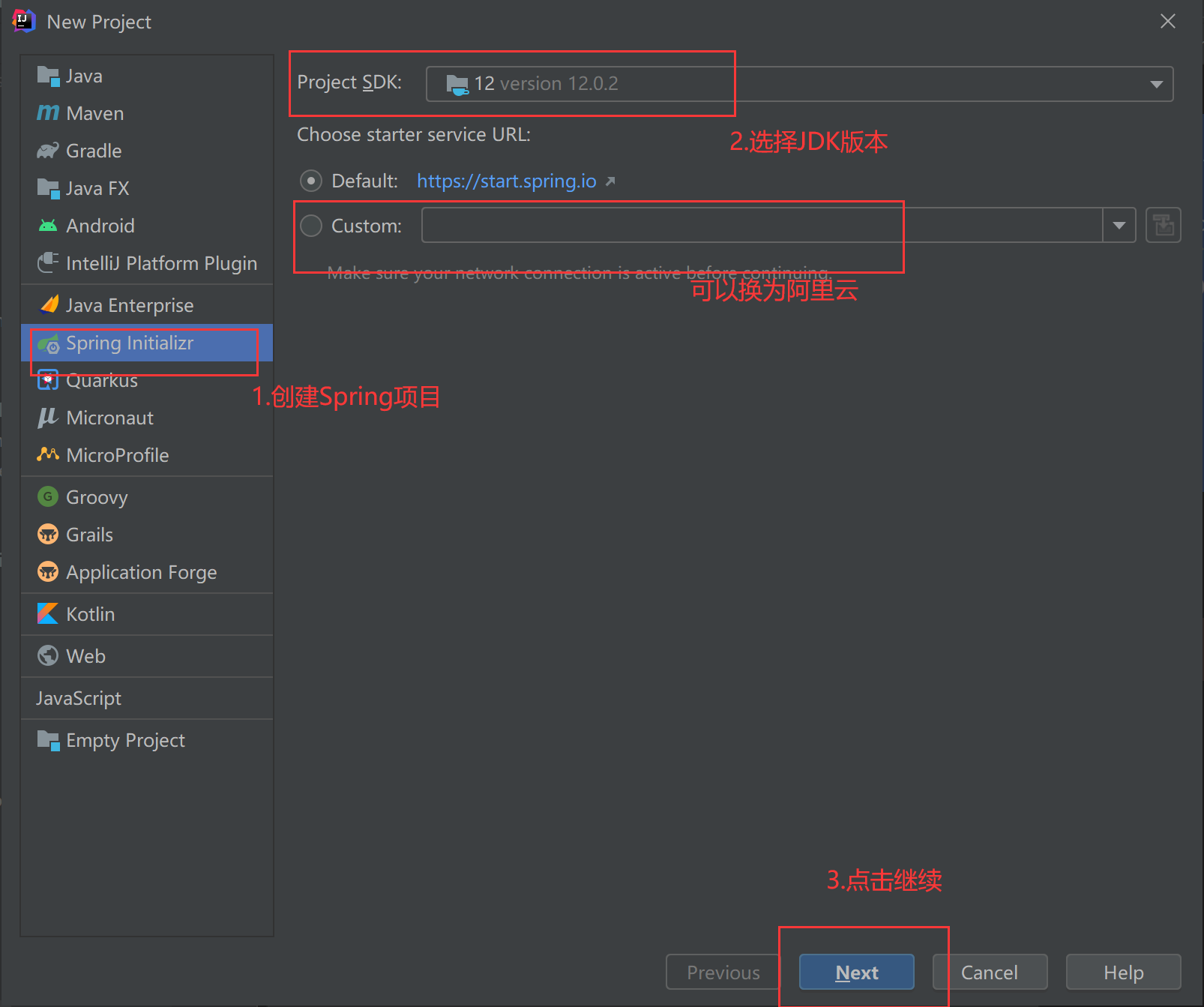The image size is (1204, 1007).
Task: Choose Maven project type label
Action: [x=95, y=113]
